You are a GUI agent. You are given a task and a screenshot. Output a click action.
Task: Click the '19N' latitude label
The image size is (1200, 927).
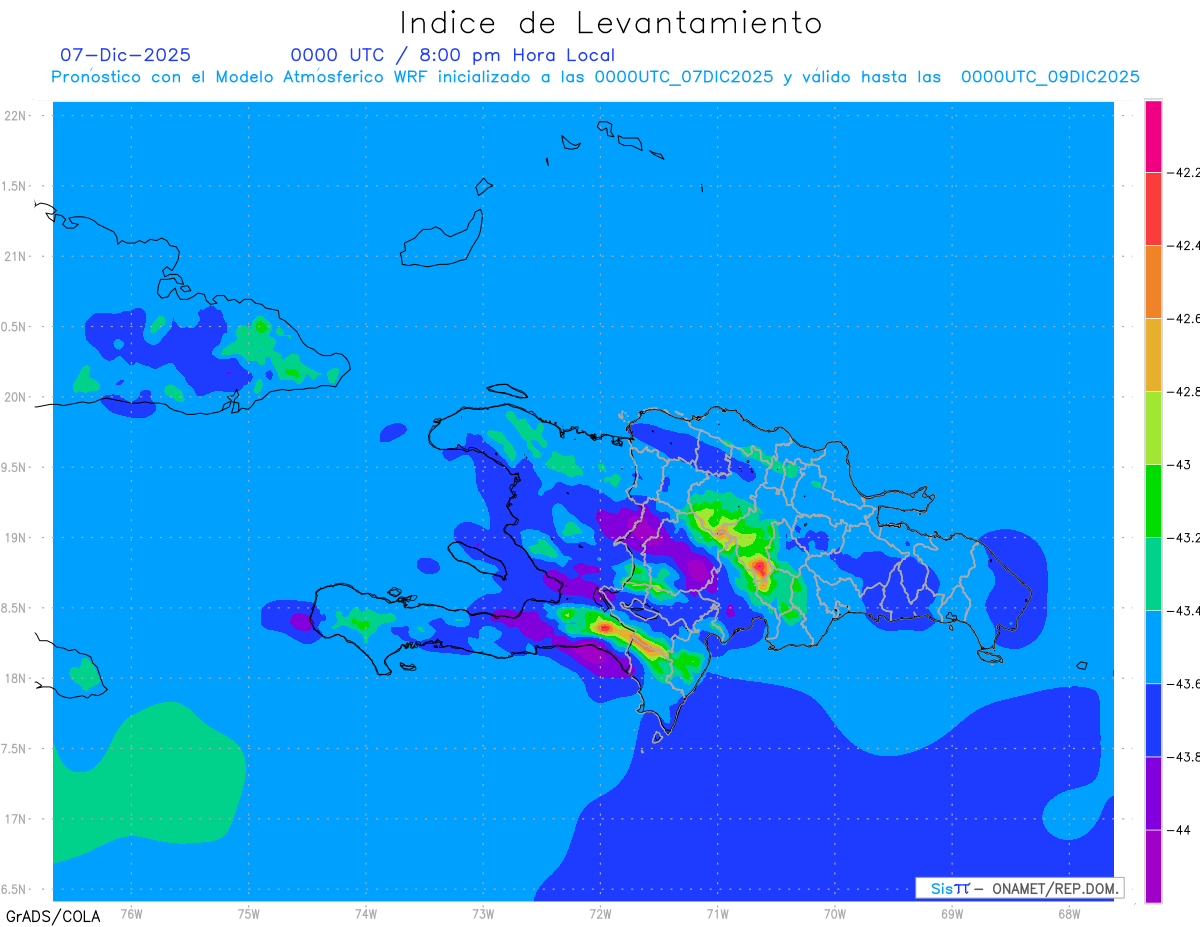16,537
